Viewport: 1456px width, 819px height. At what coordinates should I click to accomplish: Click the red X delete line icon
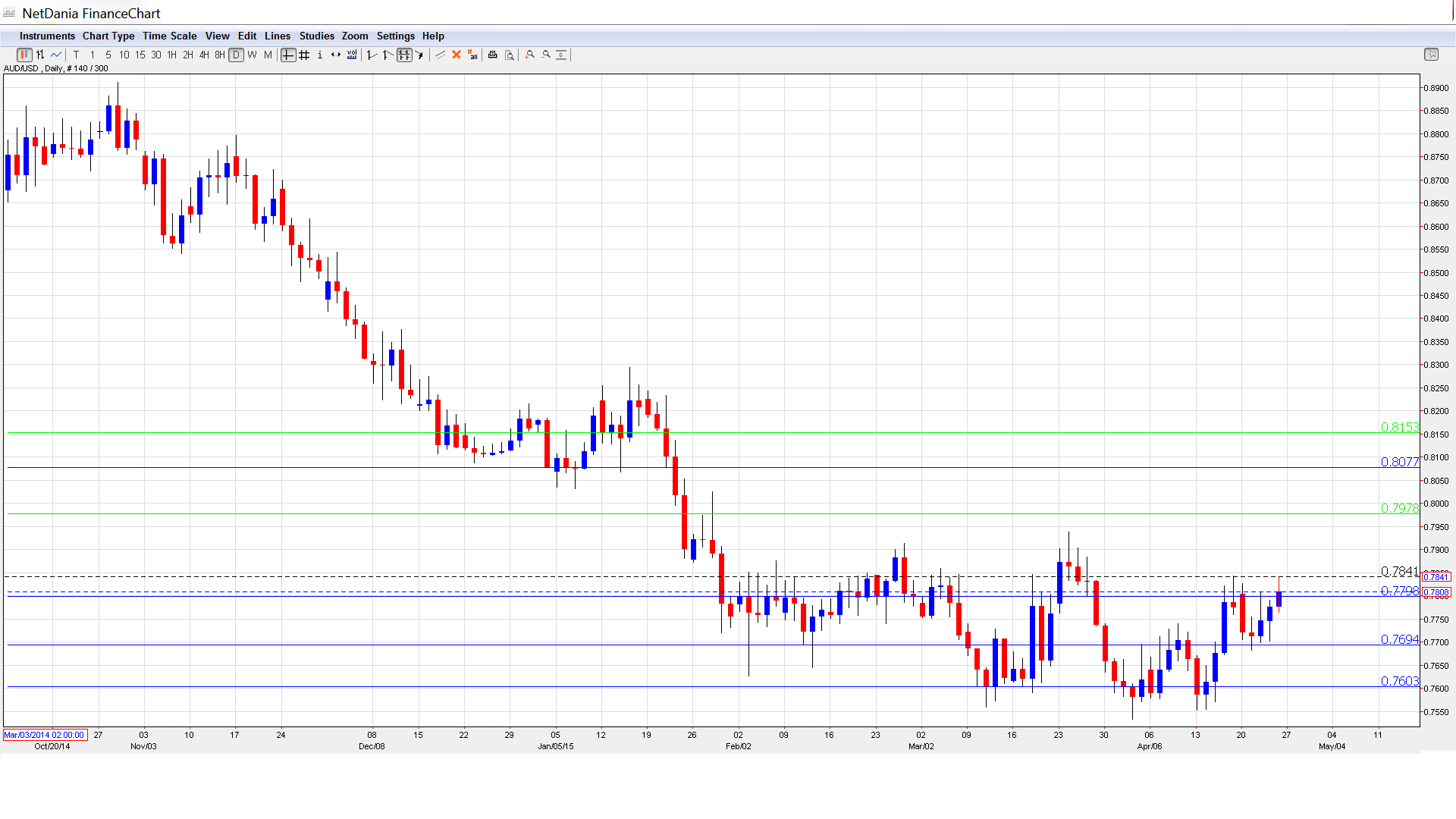click(x=457, y=55)
